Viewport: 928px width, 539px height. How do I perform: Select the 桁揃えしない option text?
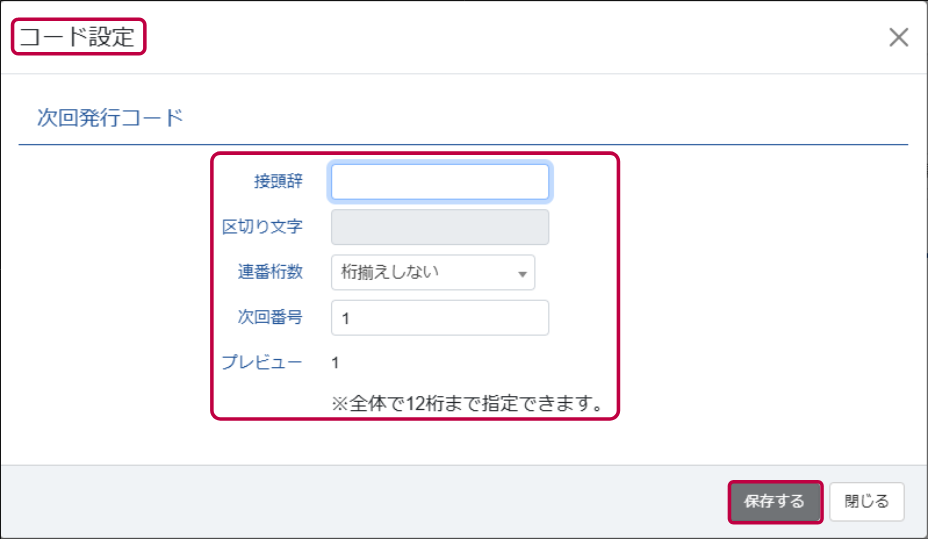coord(390,272)
